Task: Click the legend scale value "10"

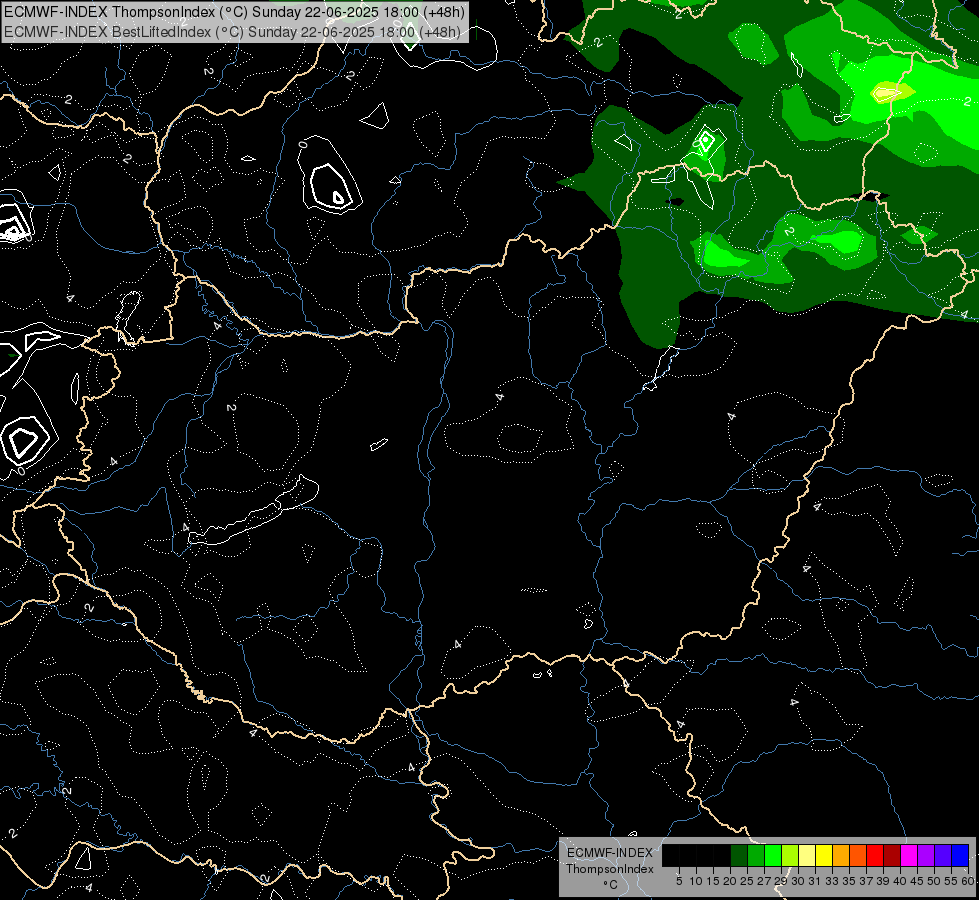Action: tap(696, 881)
